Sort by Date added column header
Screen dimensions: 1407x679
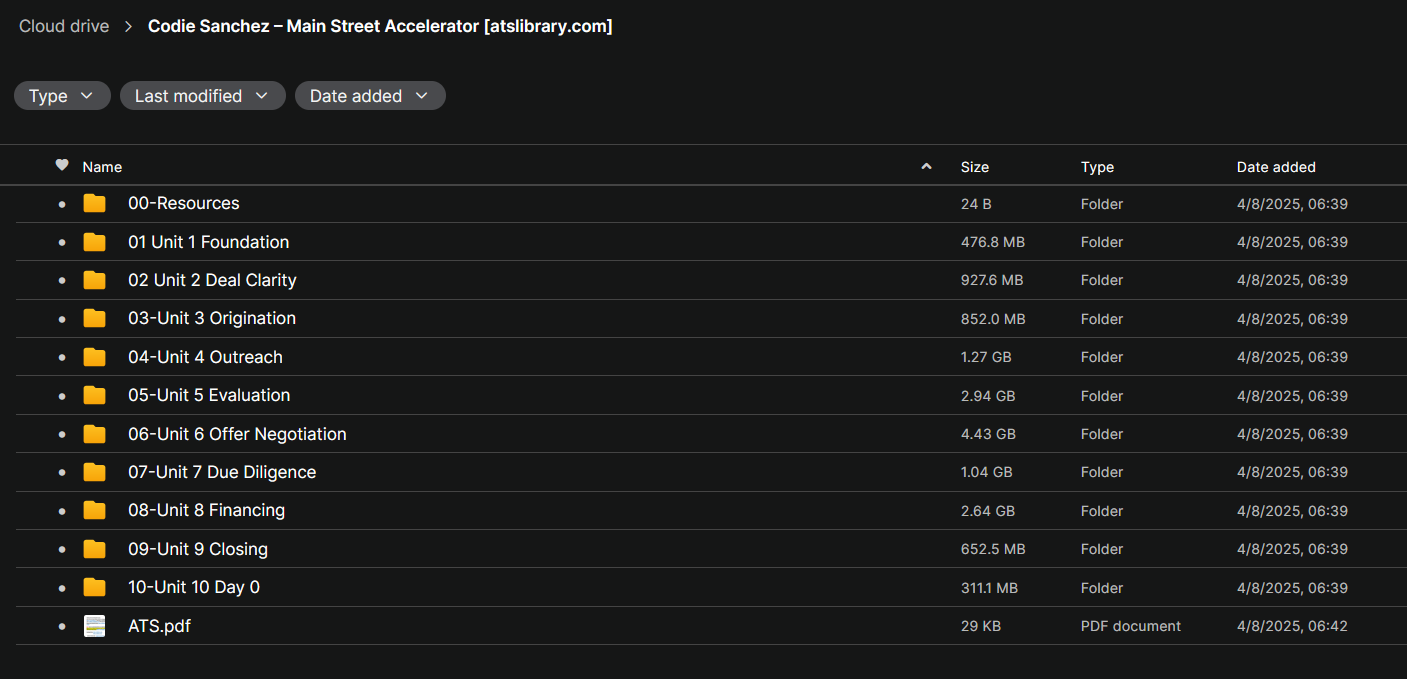(x=1276, y=167)
